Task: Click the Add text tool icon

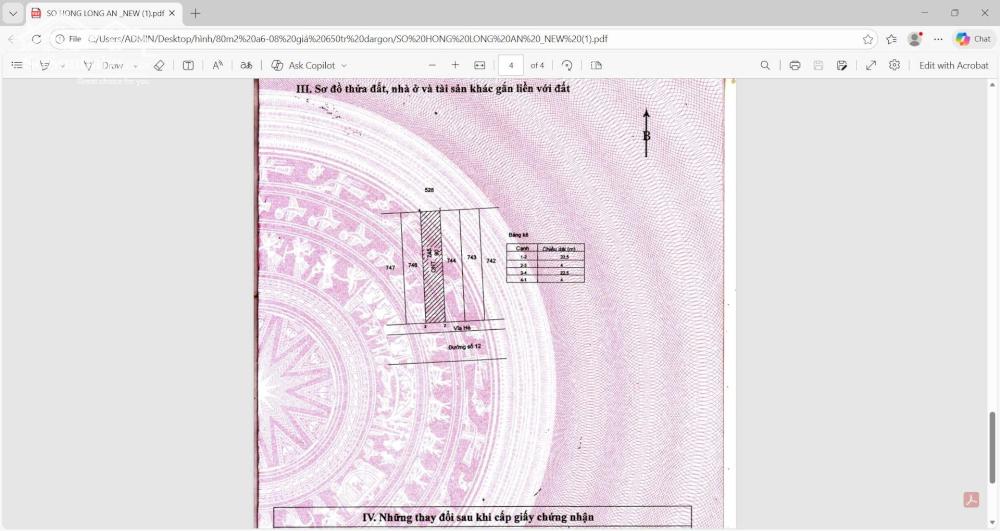Action: coord(188,65)
